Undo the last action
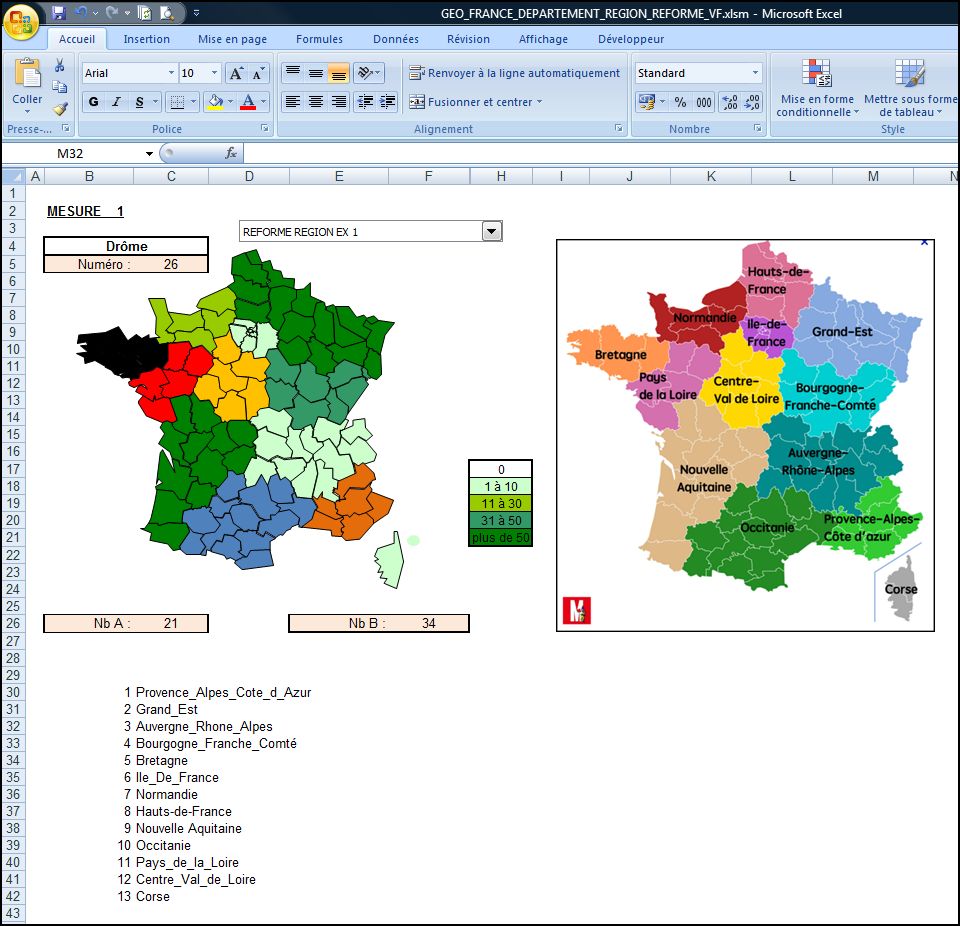This screenshot has width=960, height=926. tap(81, 12)
